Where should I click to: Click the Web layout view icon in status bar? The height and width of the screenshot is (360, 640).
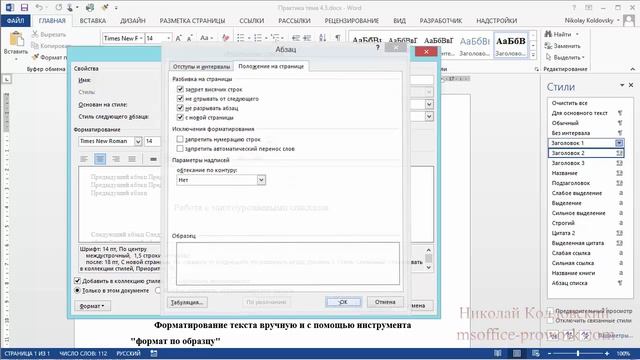coord(536,353)
